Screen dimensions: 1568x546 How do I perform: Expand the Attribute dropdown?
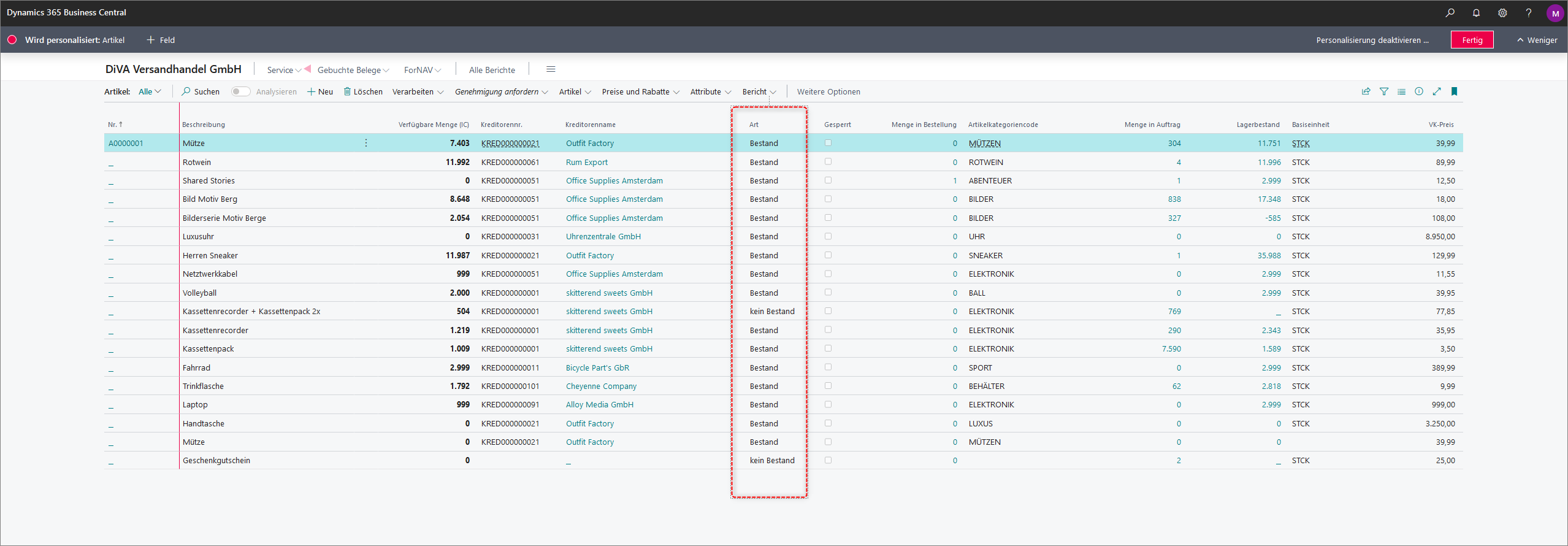pyautogui.click(x=710, y=91)
